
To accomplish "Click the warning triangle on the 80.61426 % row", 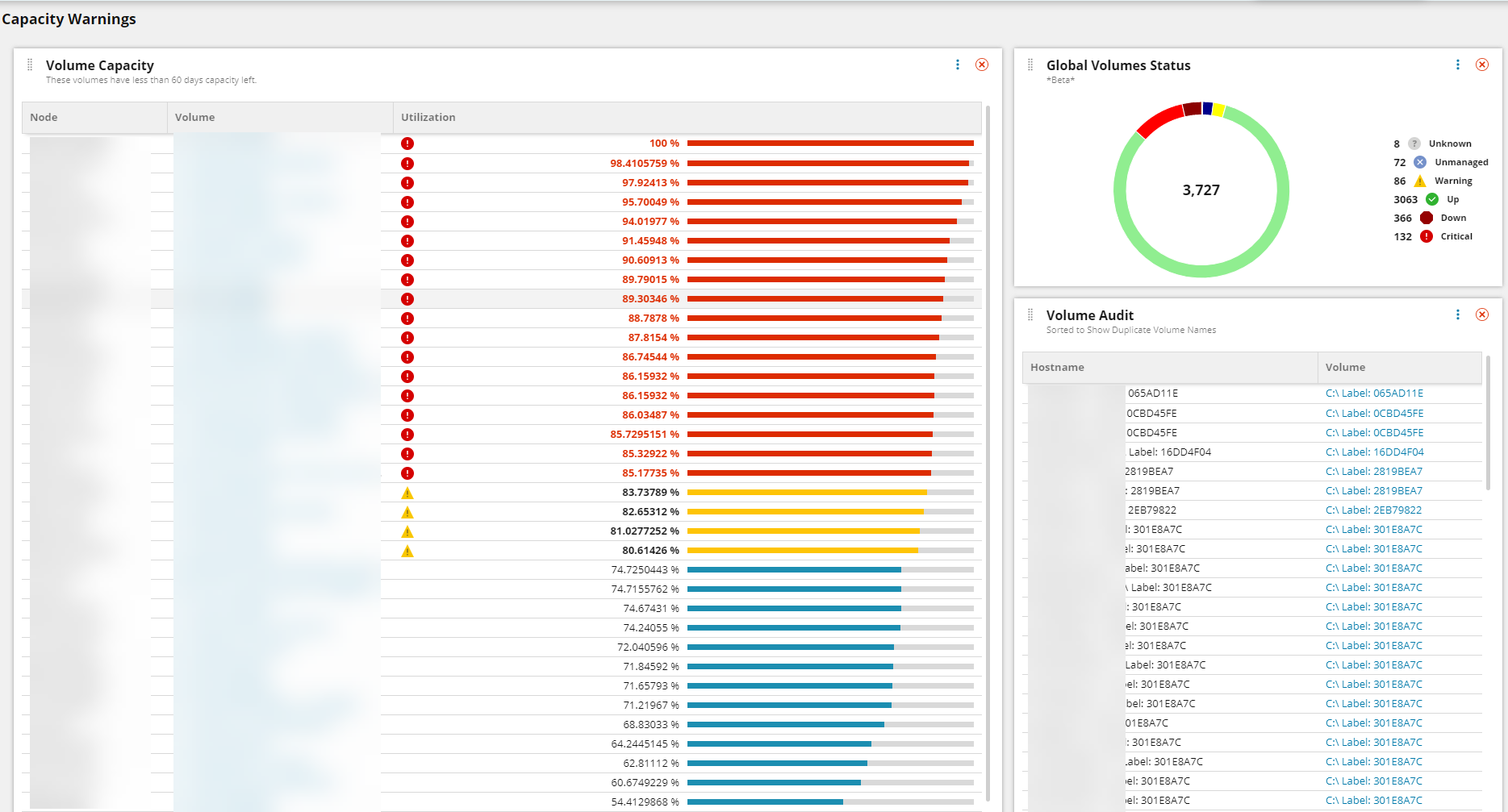I will pos(407,551).
